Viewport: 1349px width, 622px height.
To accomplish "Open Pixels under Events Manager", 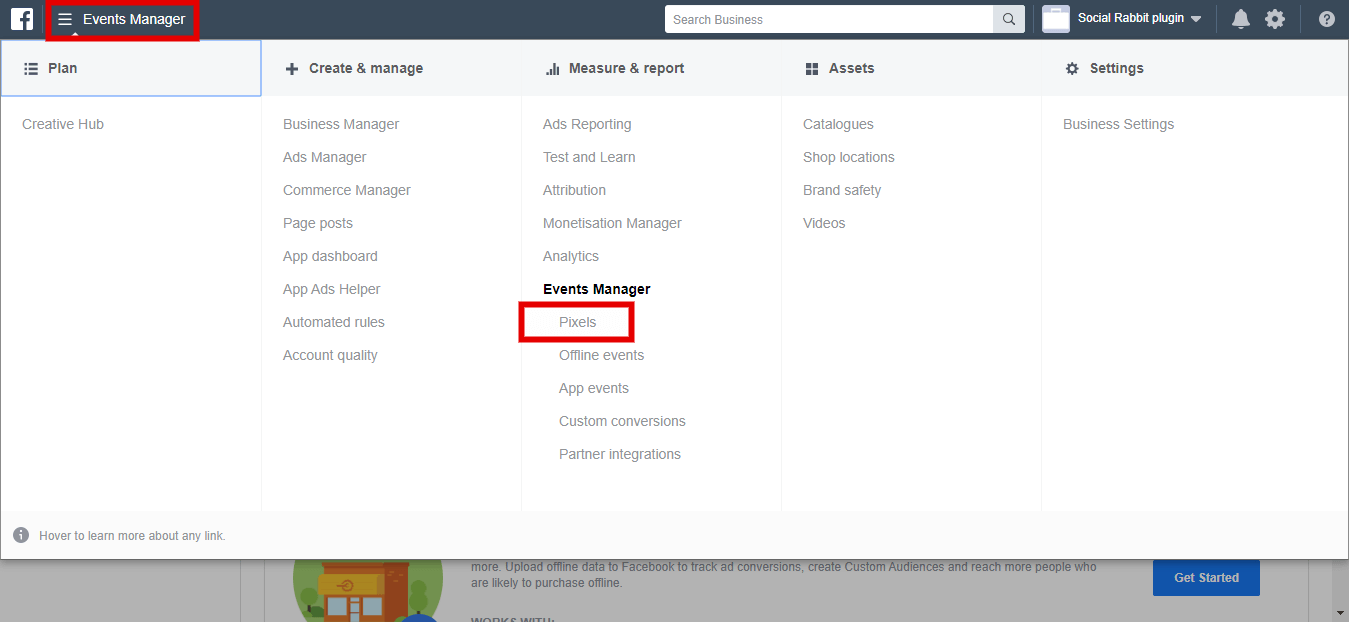I will pos(578,322).
